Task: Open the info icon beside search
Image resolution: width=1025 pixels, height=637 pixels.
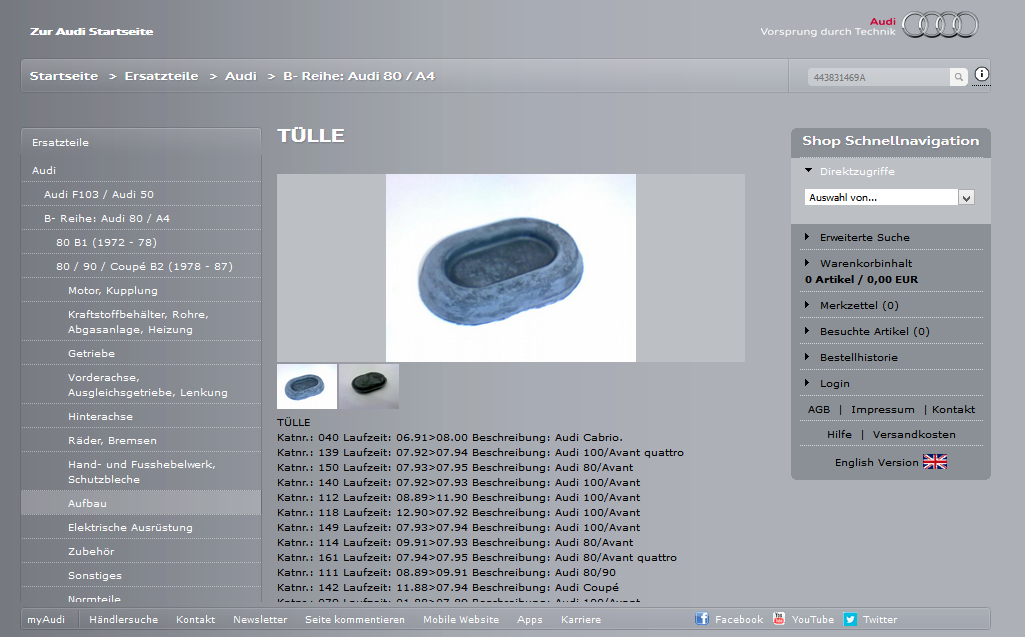Action: [x=981, y=75]
